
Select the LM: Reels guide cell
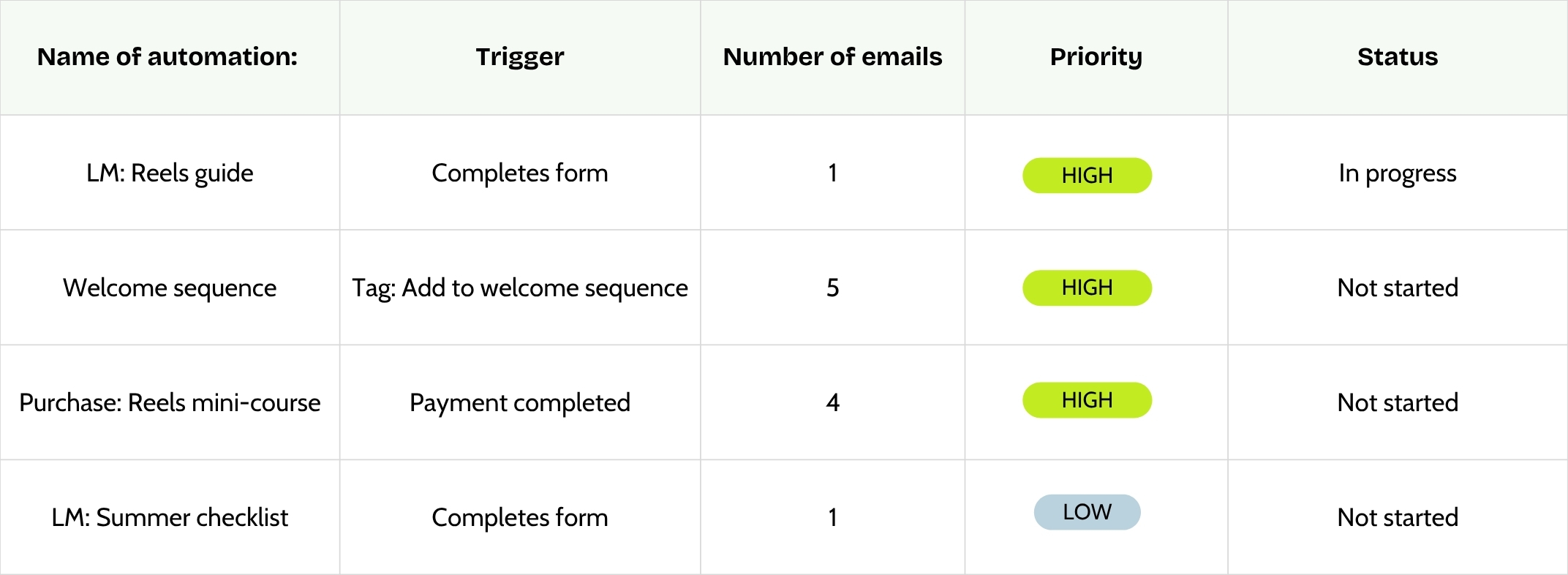170,173
